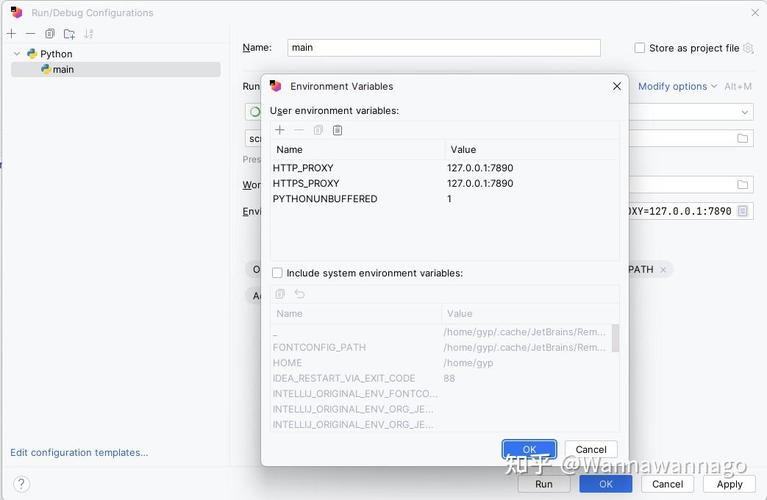
Task: Select the HTTP_PROXY variable name
Action: pyautogui.click(x=303, y=168)
